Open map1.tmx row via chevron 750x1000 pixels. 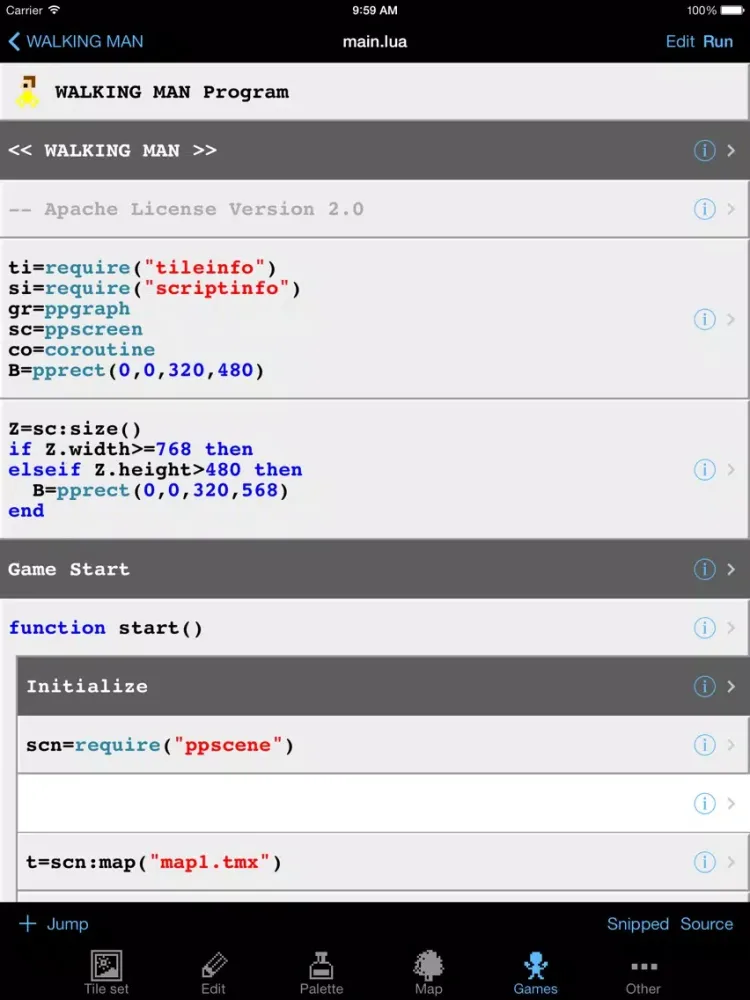coord(731,862)
